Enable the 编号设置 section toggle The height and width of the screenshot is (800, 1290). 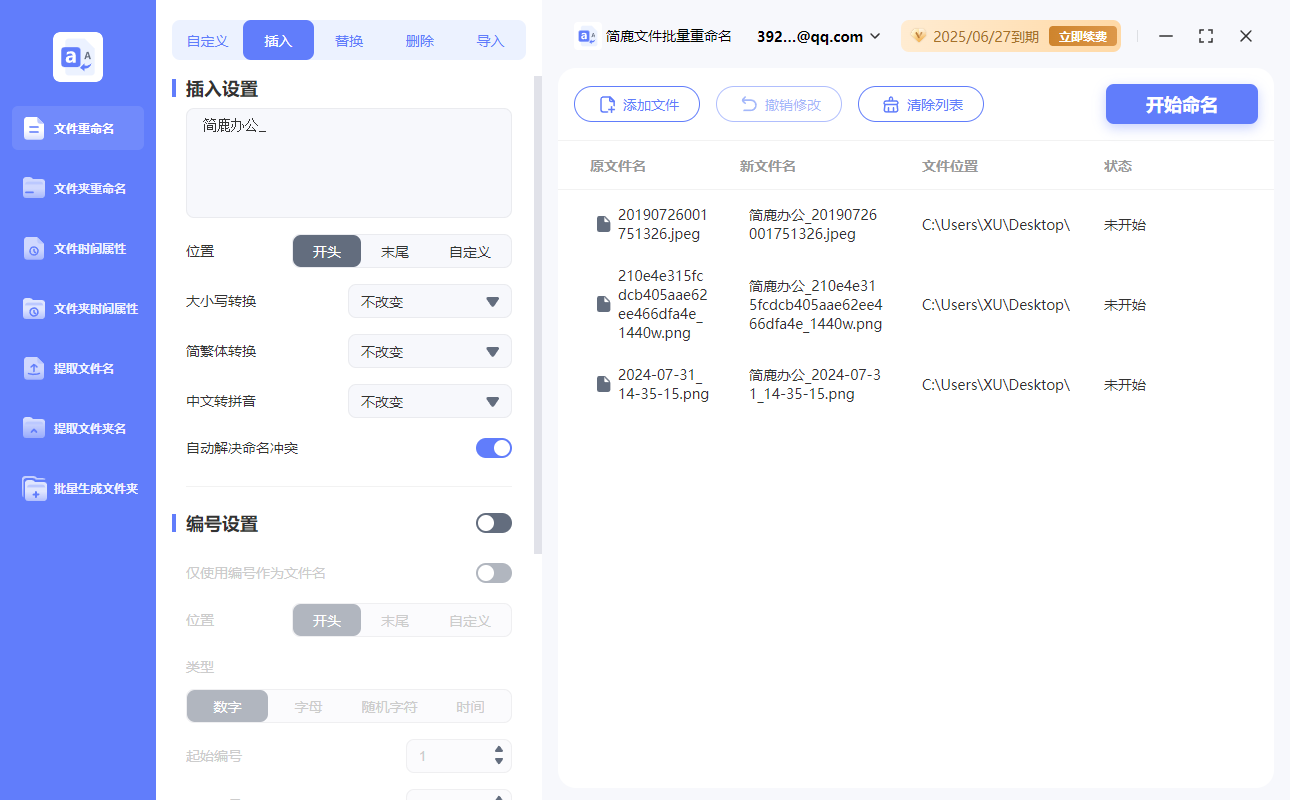(x=493, y=522)
